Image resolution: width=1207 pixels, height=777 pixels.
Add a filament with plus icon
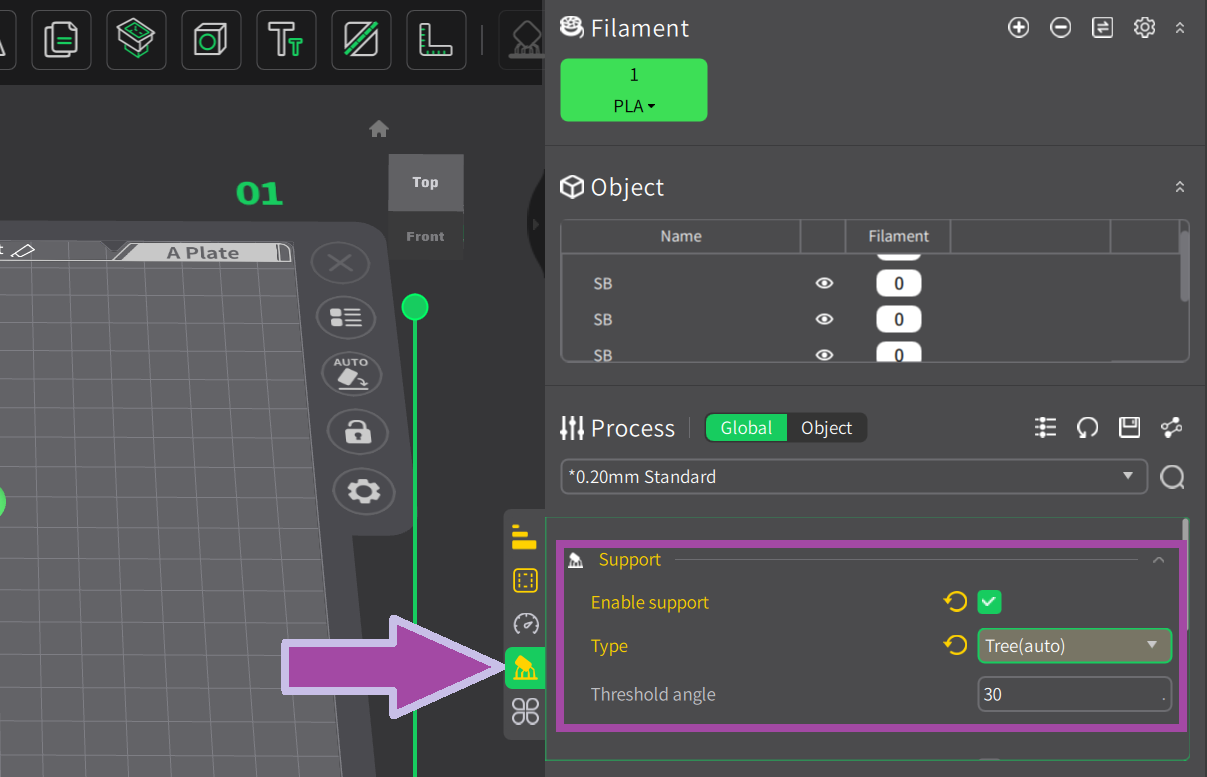[1018, 28]
